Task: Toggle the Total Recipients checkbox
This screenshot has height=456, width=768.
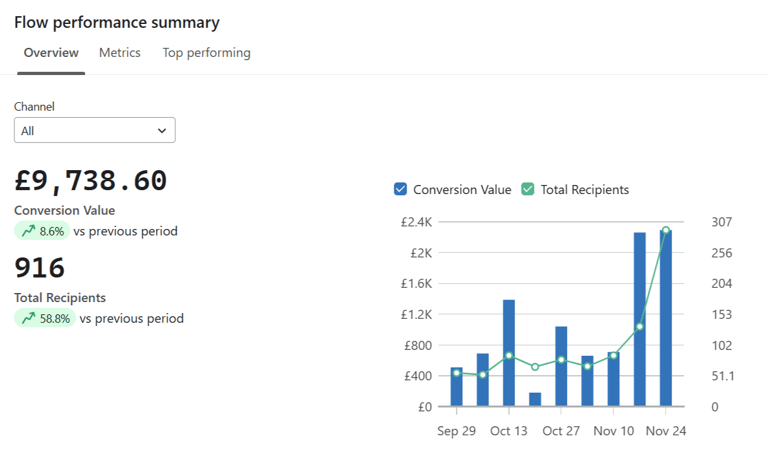Action: [528, 189]
